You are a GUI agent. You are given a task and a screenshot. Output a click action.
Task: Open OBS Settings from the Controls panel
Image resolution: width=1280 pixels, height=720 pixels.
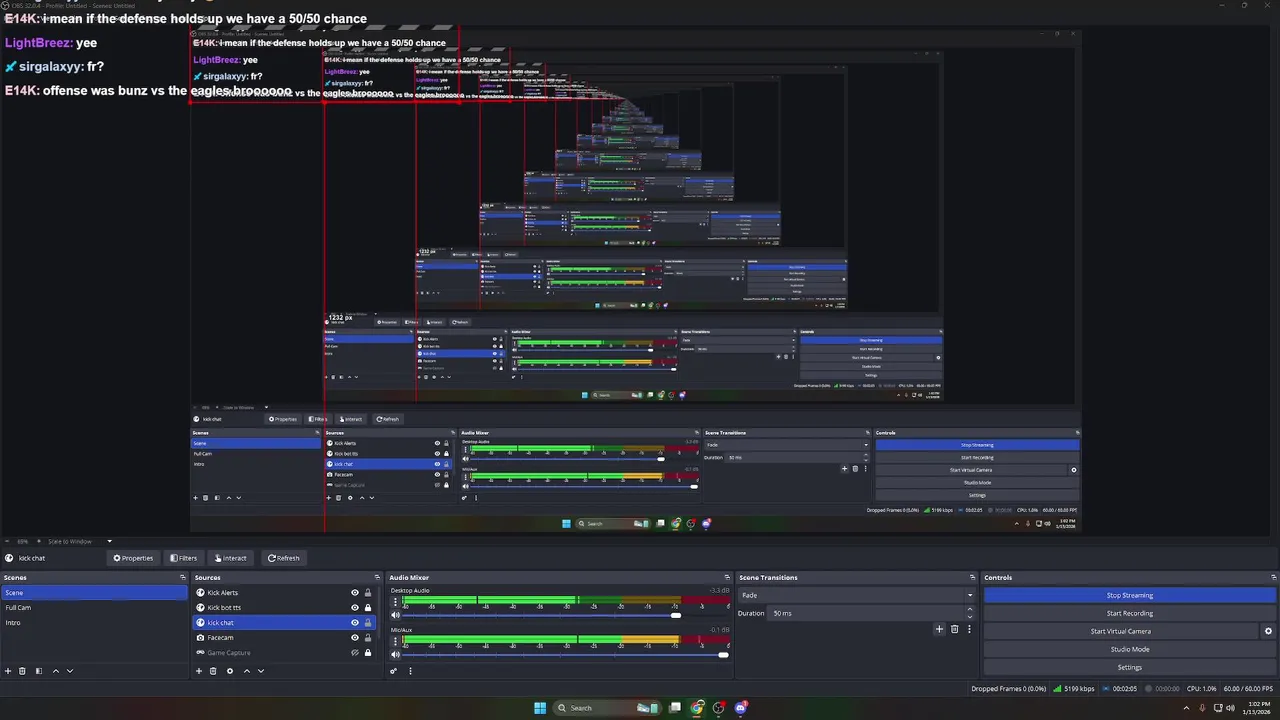[x=1130, y=667]
